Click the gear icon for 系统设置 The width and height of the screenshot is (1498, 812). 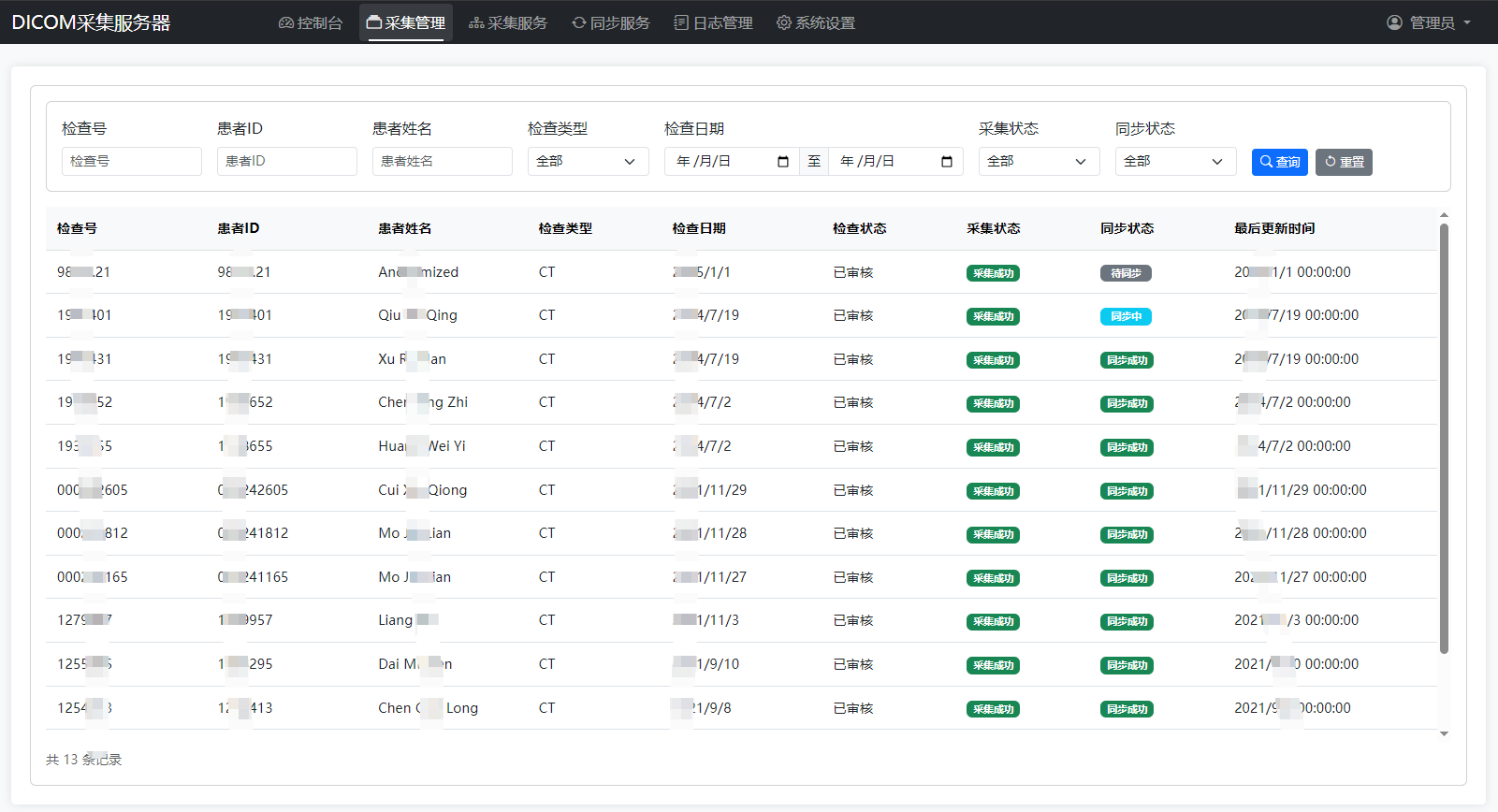click(x=784, y=22)
